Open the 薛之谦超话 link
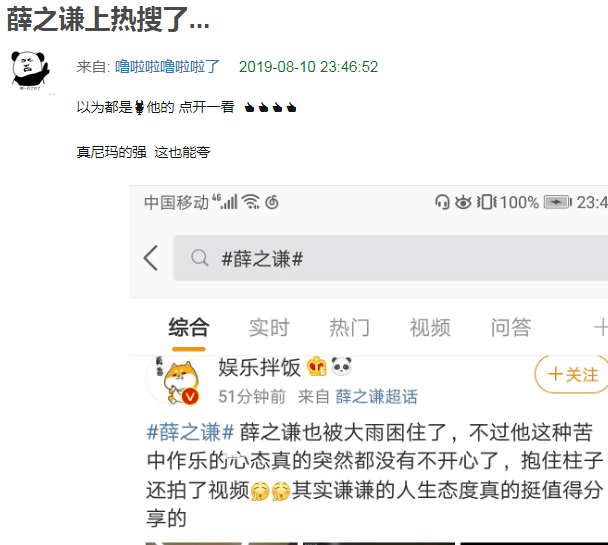608x545 pixels. pyautogui.click(x=377, y=397)
